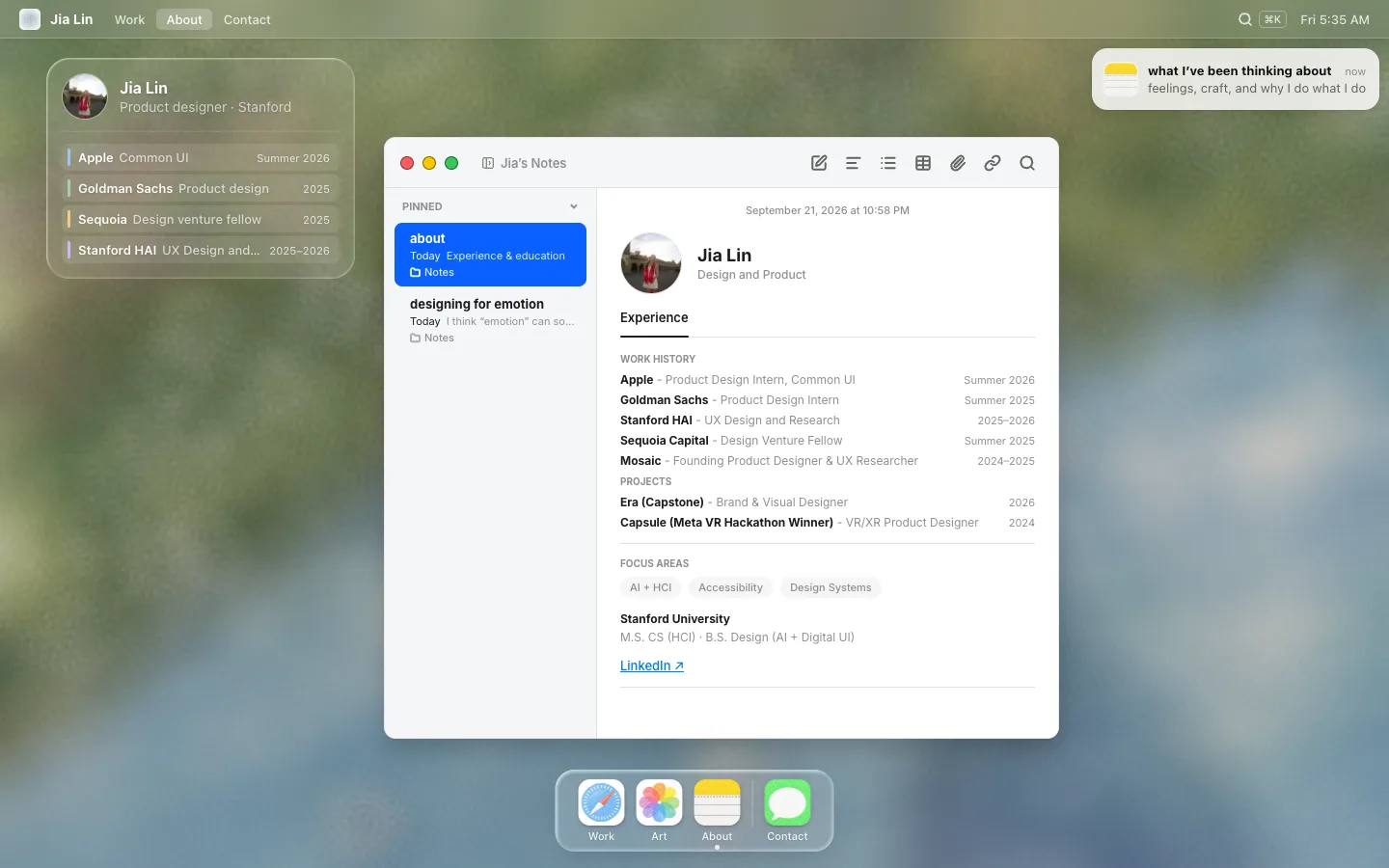This screenshot has height=868, width=1389.
Task: Click the note date September 21, 2026
Action: pos(828,210)
